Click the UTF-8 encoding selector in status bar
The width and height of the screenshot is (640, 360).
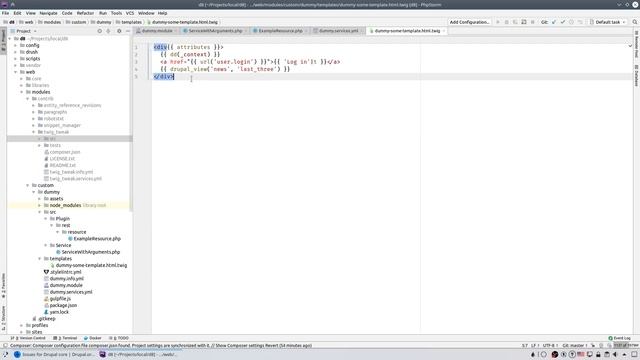(550, 345)
